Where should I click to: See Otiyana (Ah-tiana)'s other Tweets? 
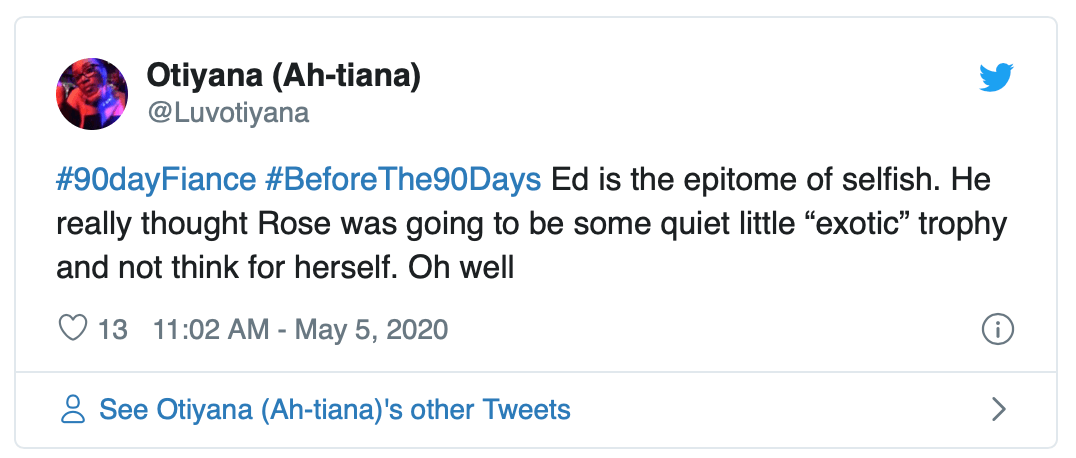pos(334,409)
